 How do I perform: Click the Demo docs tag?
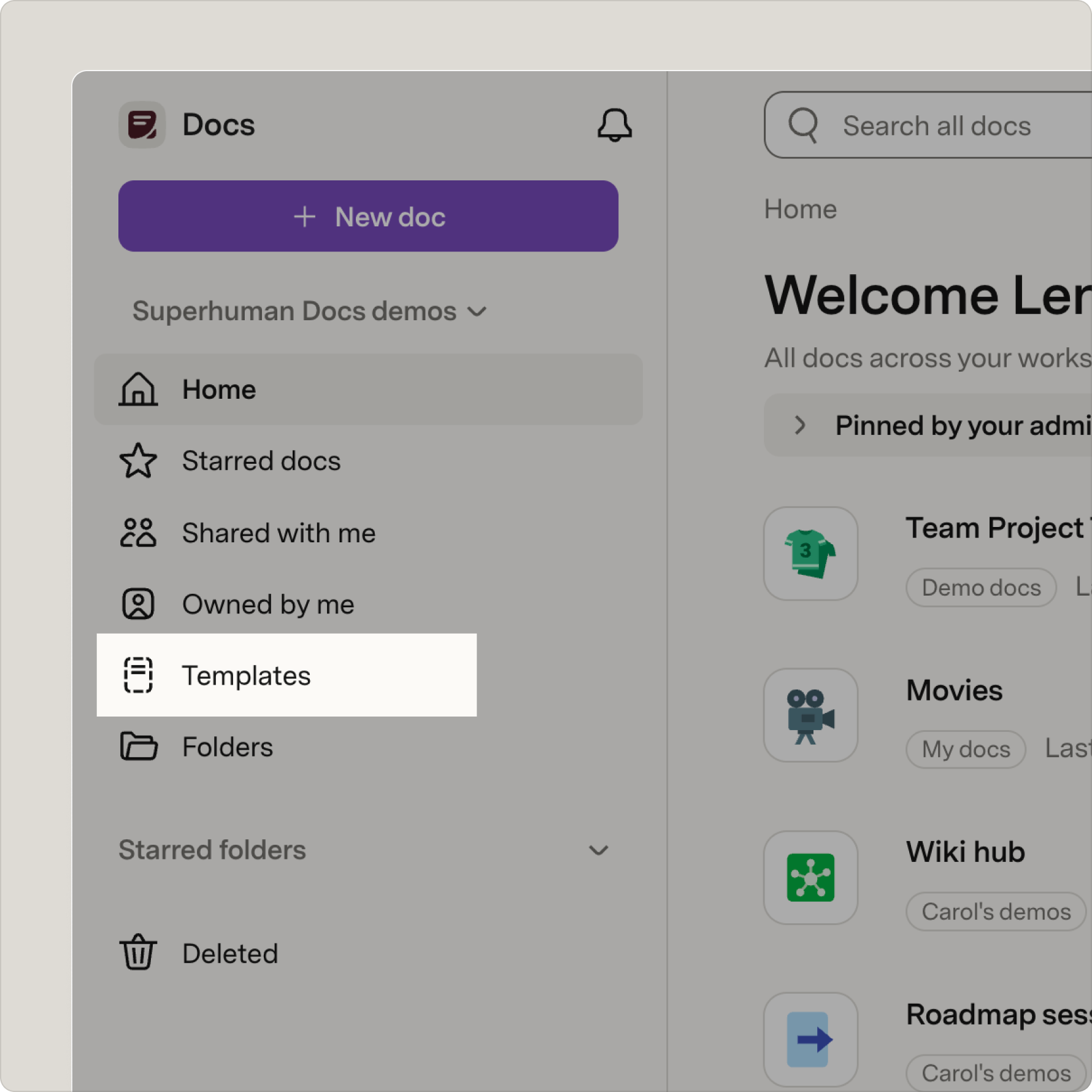click(981, 588)
